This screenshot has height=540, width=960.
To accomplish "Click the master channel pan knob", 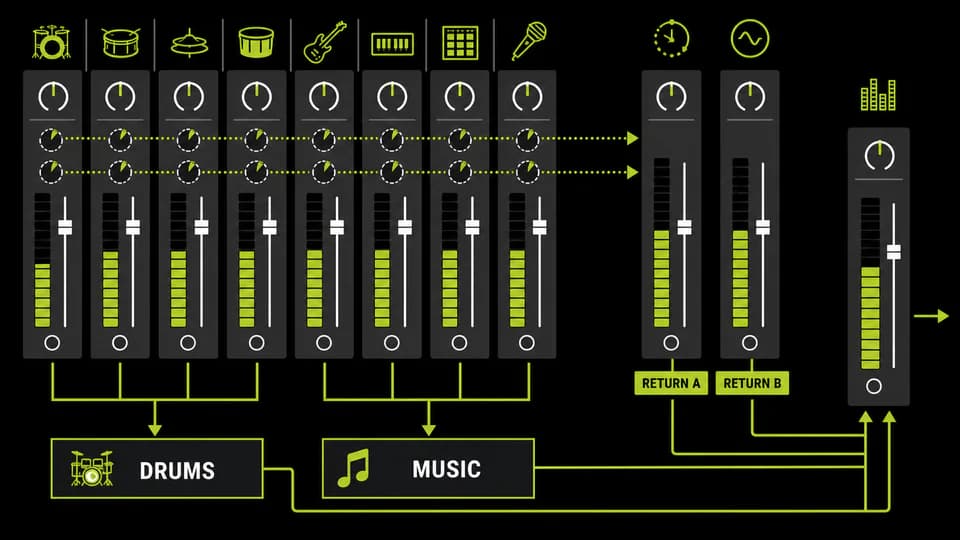I will click(879, 155).
